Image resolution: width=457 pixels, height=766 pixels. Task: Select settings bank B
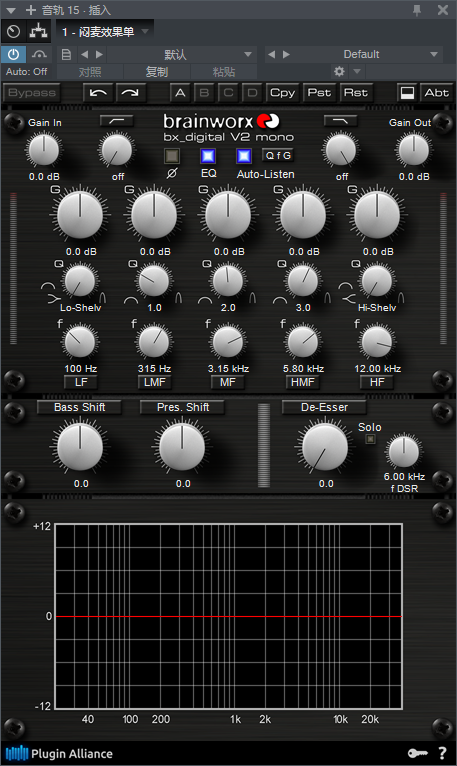click(x=204, y=93)
